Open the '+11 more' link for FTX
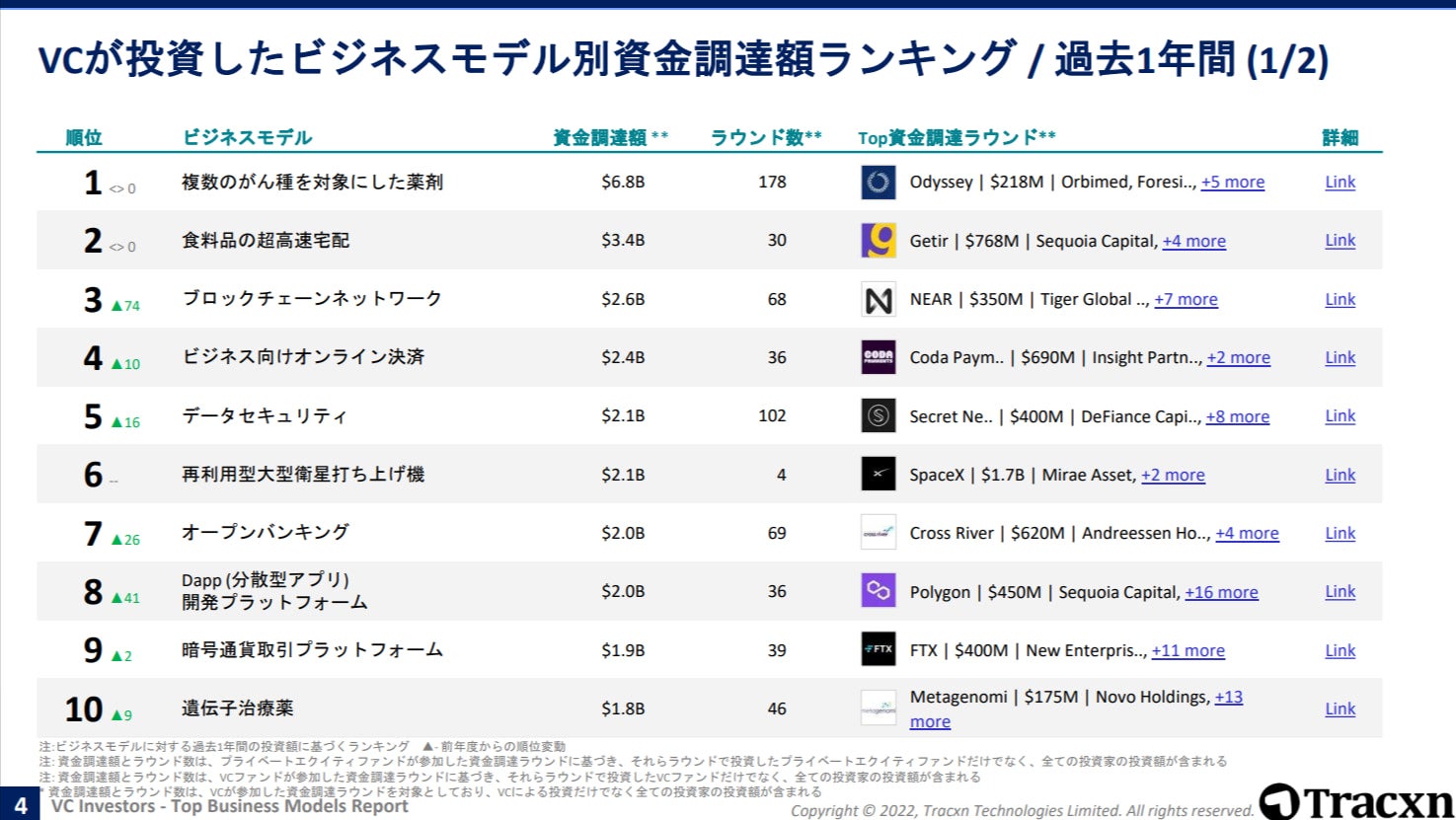This screenshot has height=820, width=1456. tap(1188, 650)
